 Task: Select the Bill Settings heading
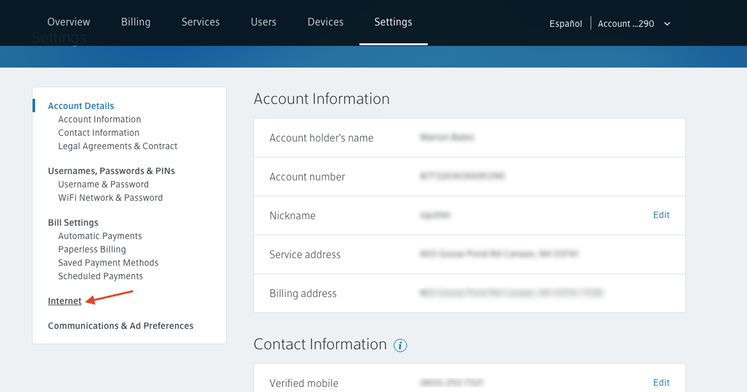click(x=73, y=222)
